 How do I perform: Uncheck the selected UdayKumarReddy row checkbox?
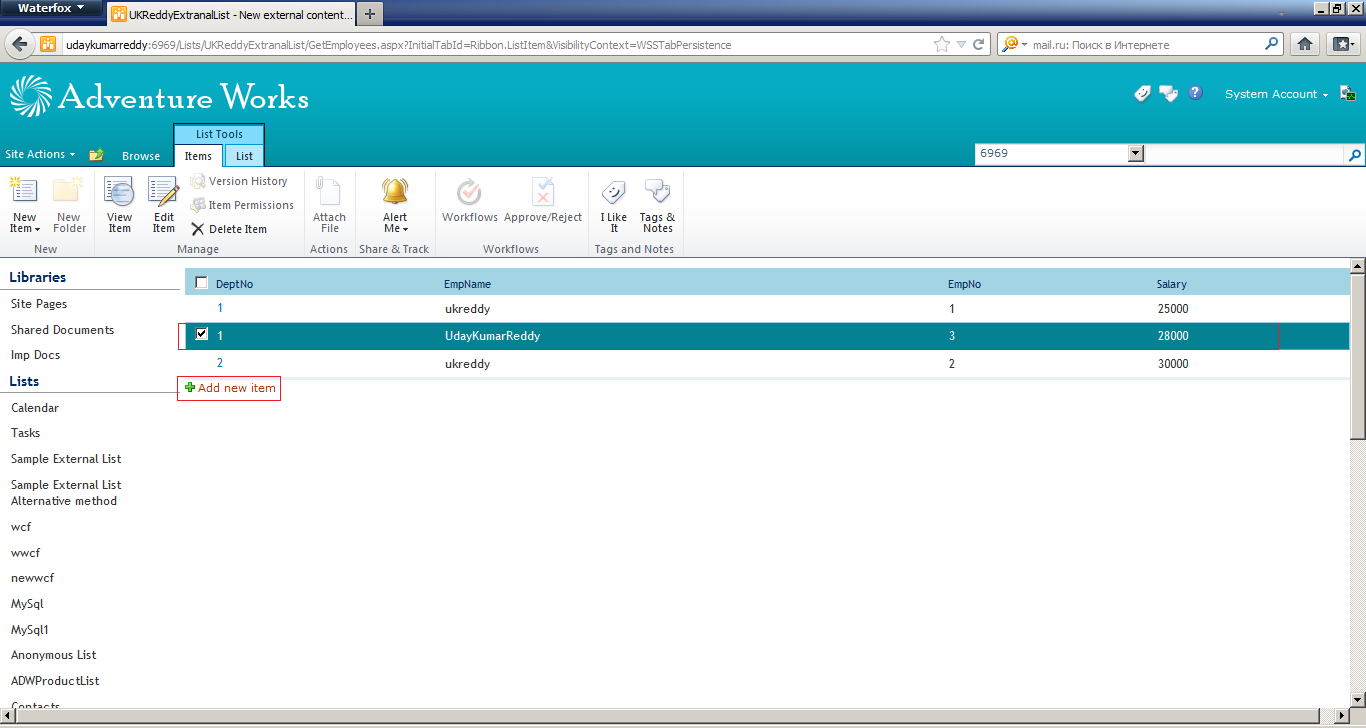201,335
